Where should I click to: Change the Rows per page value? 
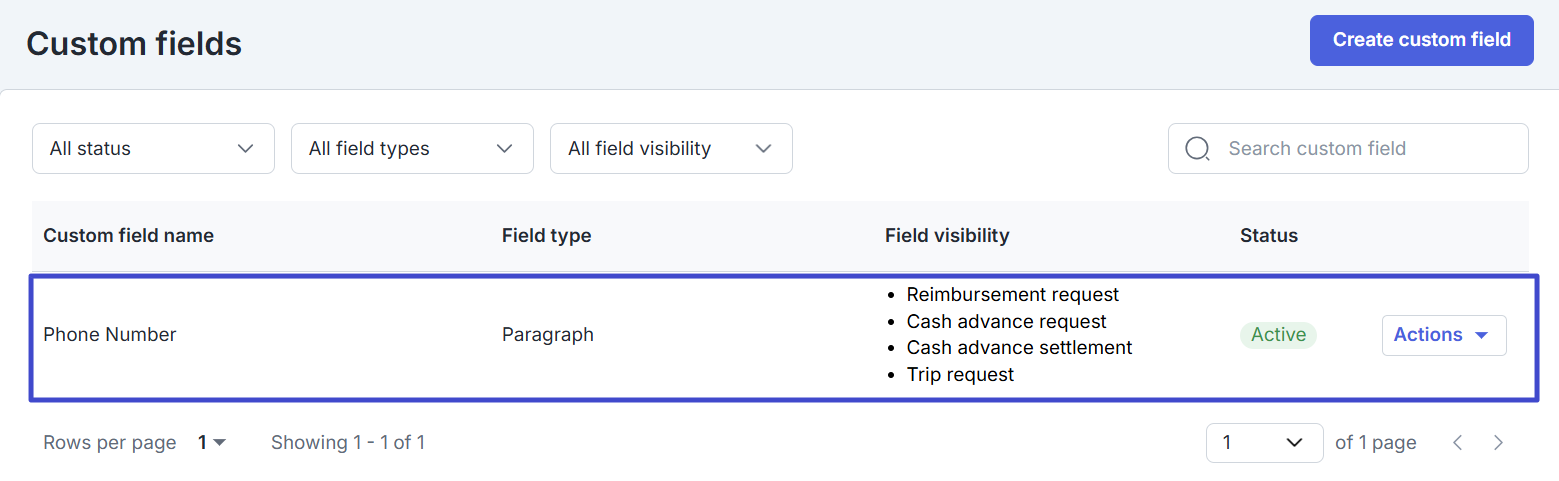click(212, 442)
